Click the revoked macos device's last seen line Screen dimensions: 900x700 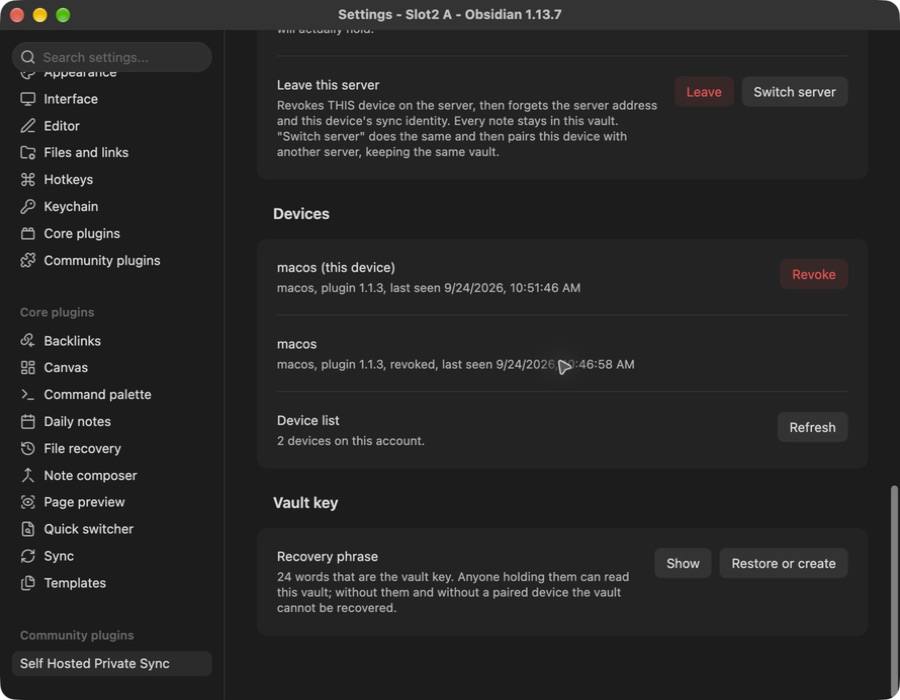pyautogui.click(x=456, y=364)
